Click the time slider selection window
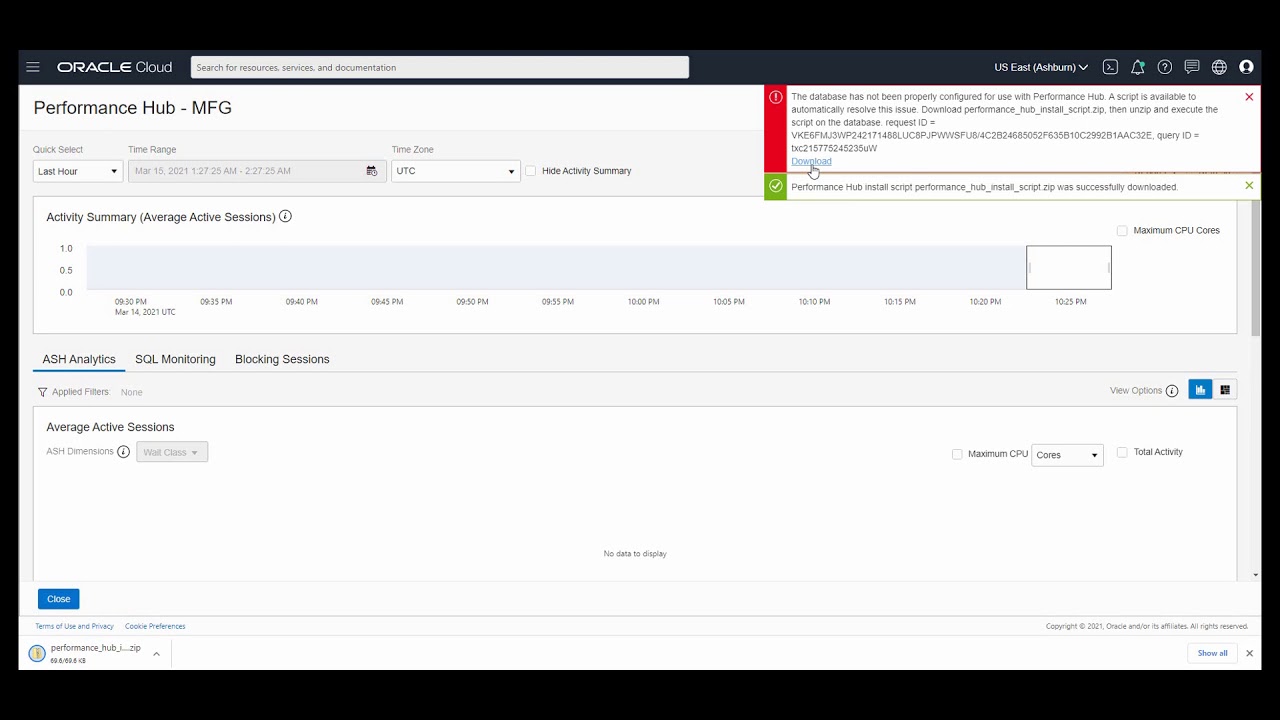The width and height of the screenshot is (1280, 720). [1069, 268]
